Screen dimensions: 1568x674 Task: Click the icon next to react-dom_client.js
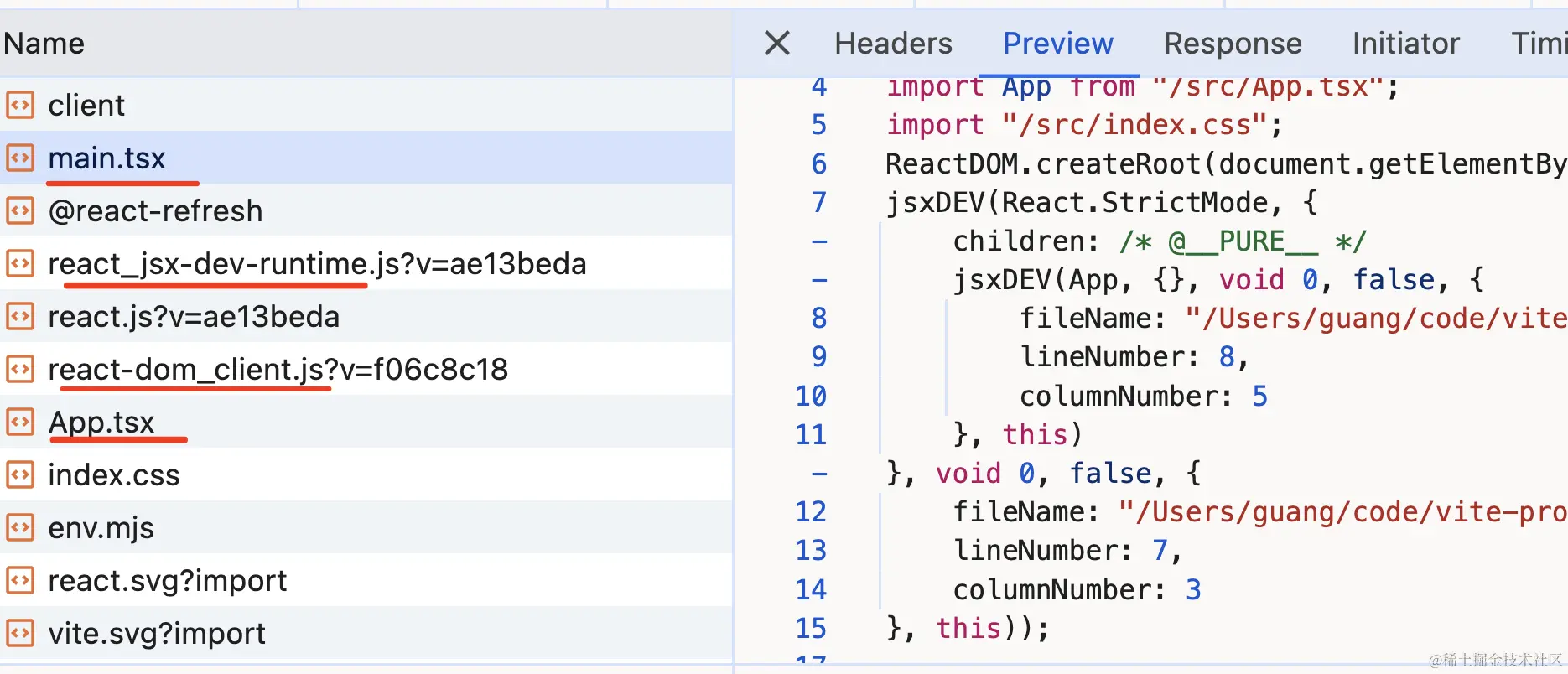pyautogui.click(x=20, y=369)
